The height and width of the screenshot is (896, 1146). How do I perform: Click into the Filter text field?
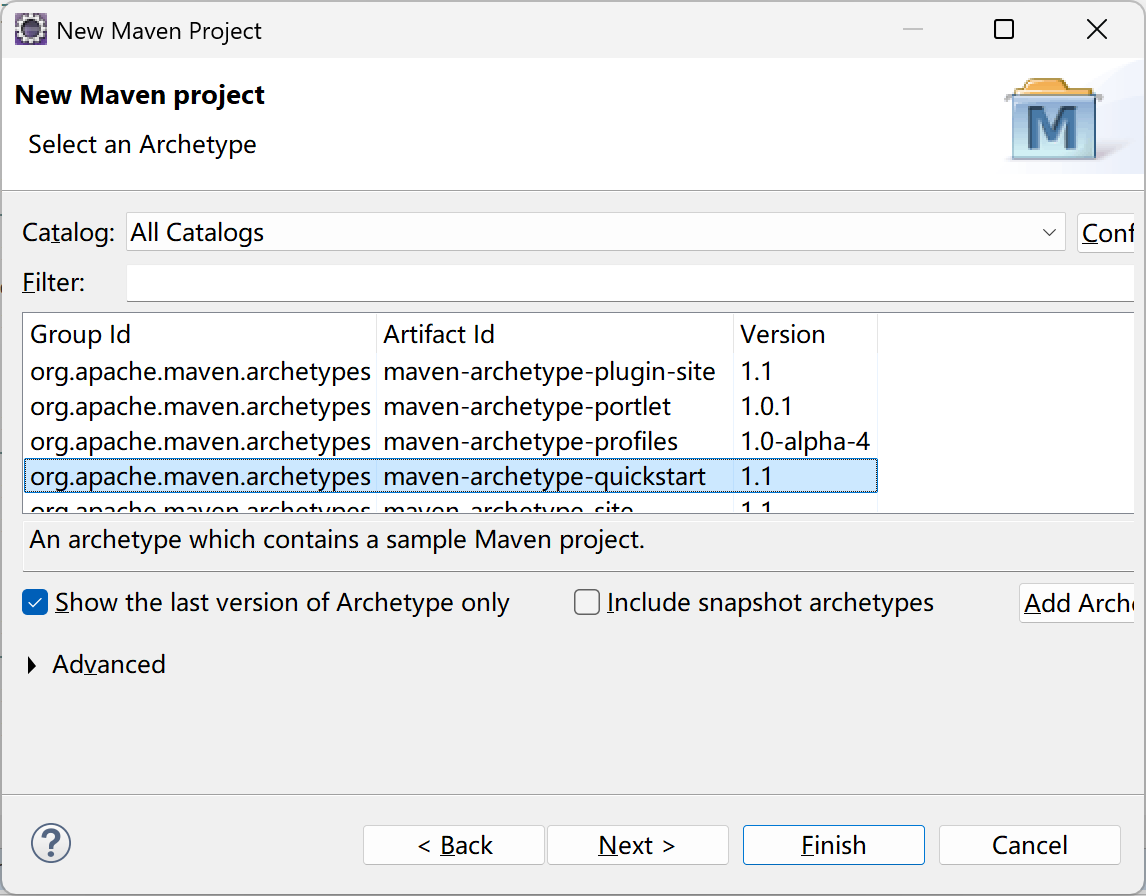(x=630, y=283)
